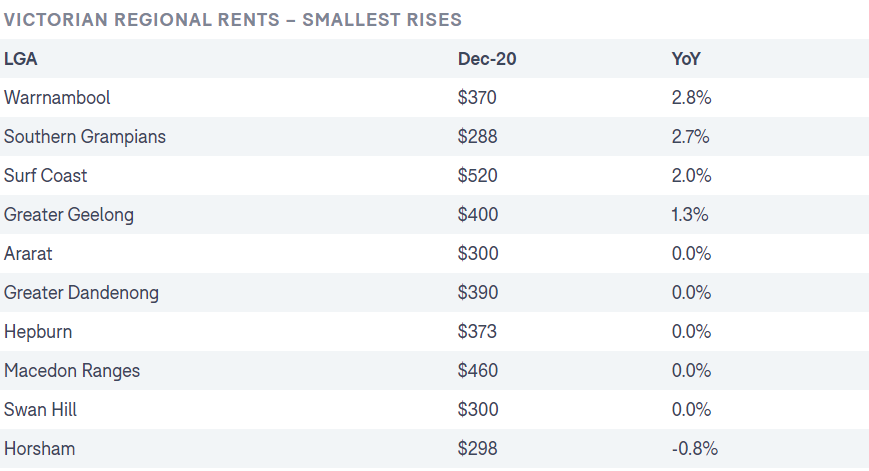Screen dimensions: 869x471
Task: Click the Dec-20 column header
Action: coord(487,59)
